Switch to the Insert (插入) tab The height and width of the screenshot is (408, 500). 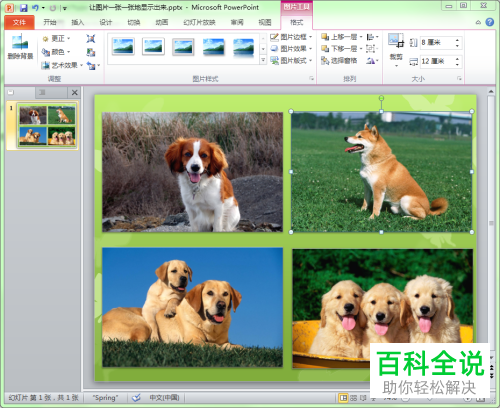pyautogui.click(x=77, y=22)
